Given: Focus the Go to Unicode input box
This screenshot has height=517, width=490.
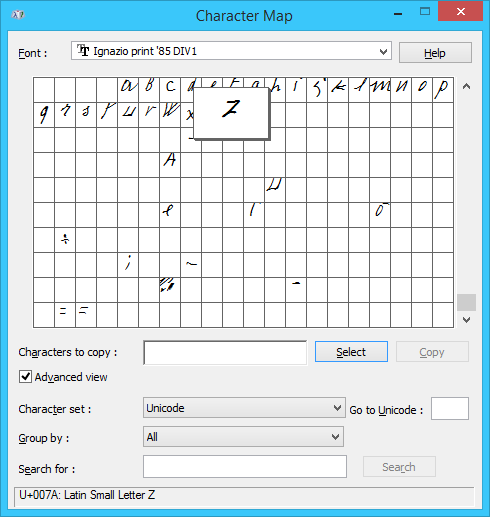Looking at the screenshot, I should [450, 408].
